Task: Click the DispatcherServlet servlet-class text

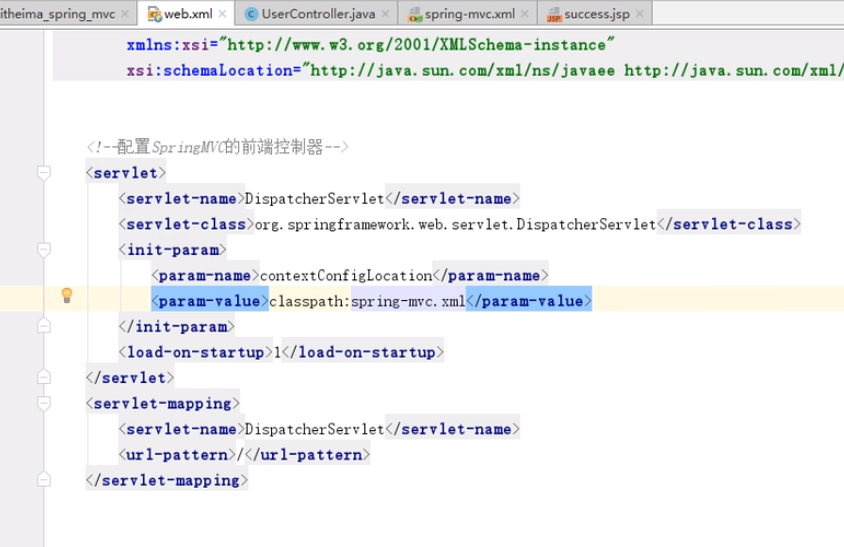Action: 455,224
